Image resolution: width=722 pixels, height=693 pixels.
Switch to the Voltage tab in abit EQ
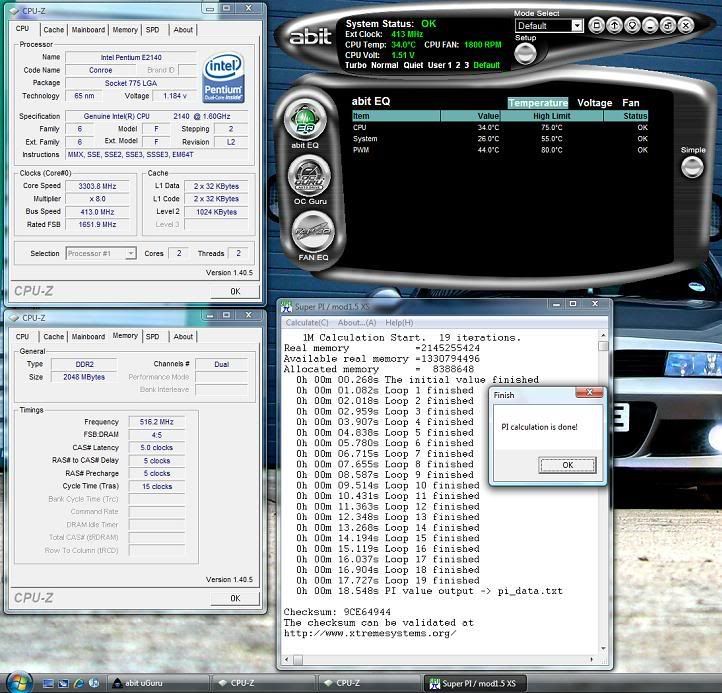pos(594,103)
